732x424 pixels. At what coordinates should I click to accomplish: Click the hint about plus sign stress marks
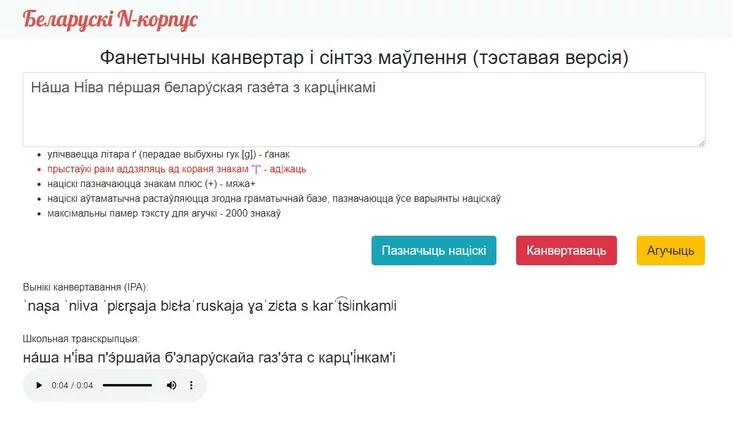coord(151,184)
